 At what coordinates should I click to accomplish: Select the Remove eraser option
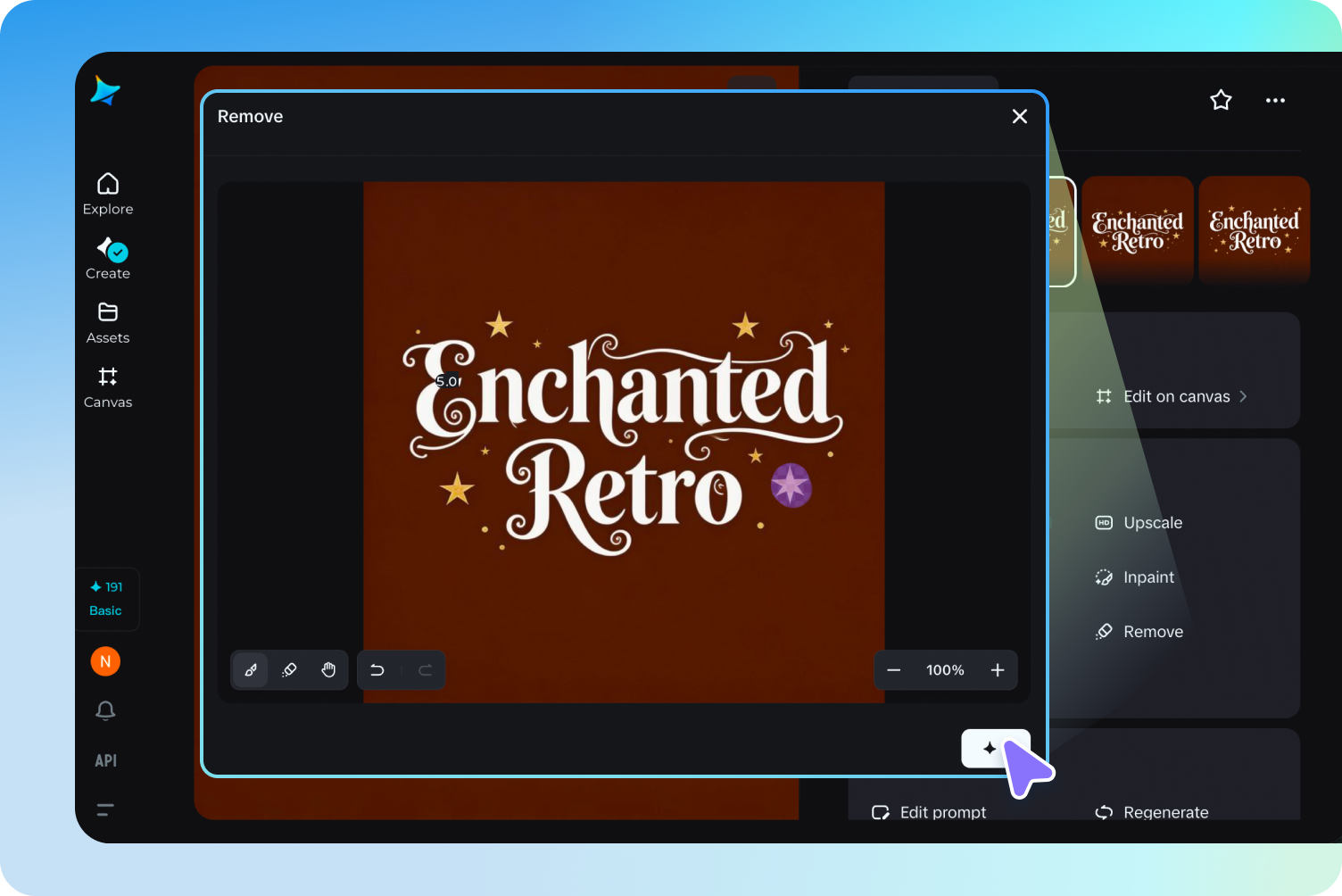tap(1152, 631)
